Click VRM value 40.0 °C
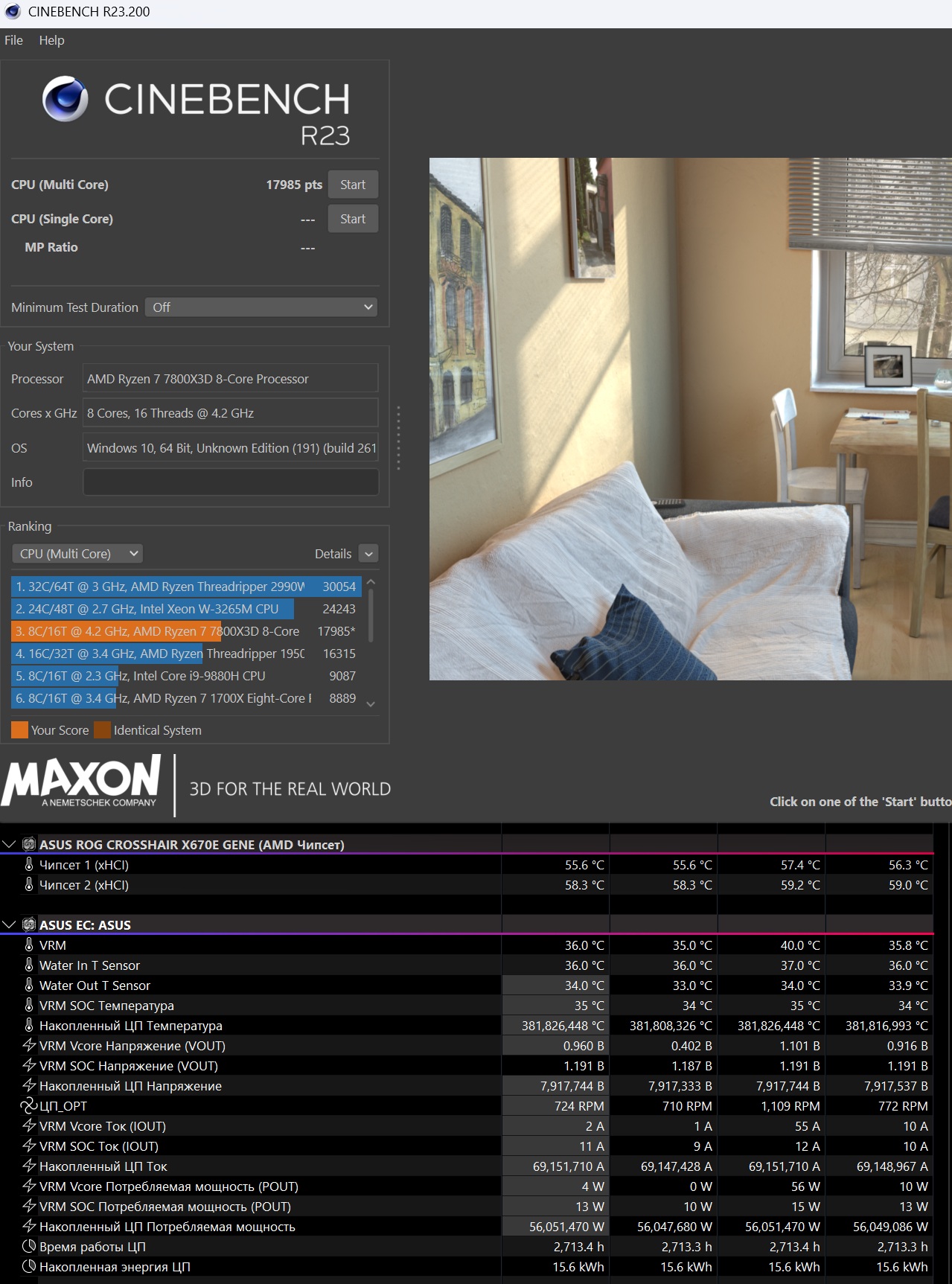The width and height of the screenshot is (952, 1284). coord(800,945)
